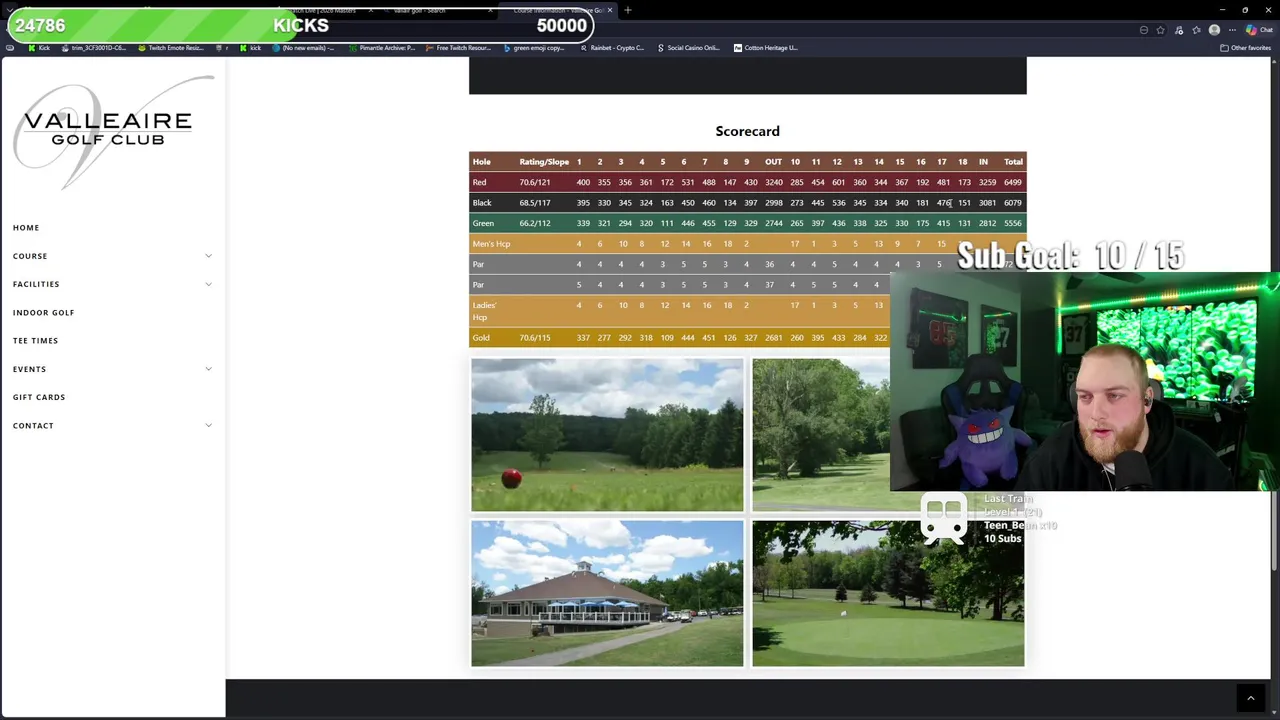Click the Red tee row label
Screen dimensions: 1280x720
click(480, 182)
